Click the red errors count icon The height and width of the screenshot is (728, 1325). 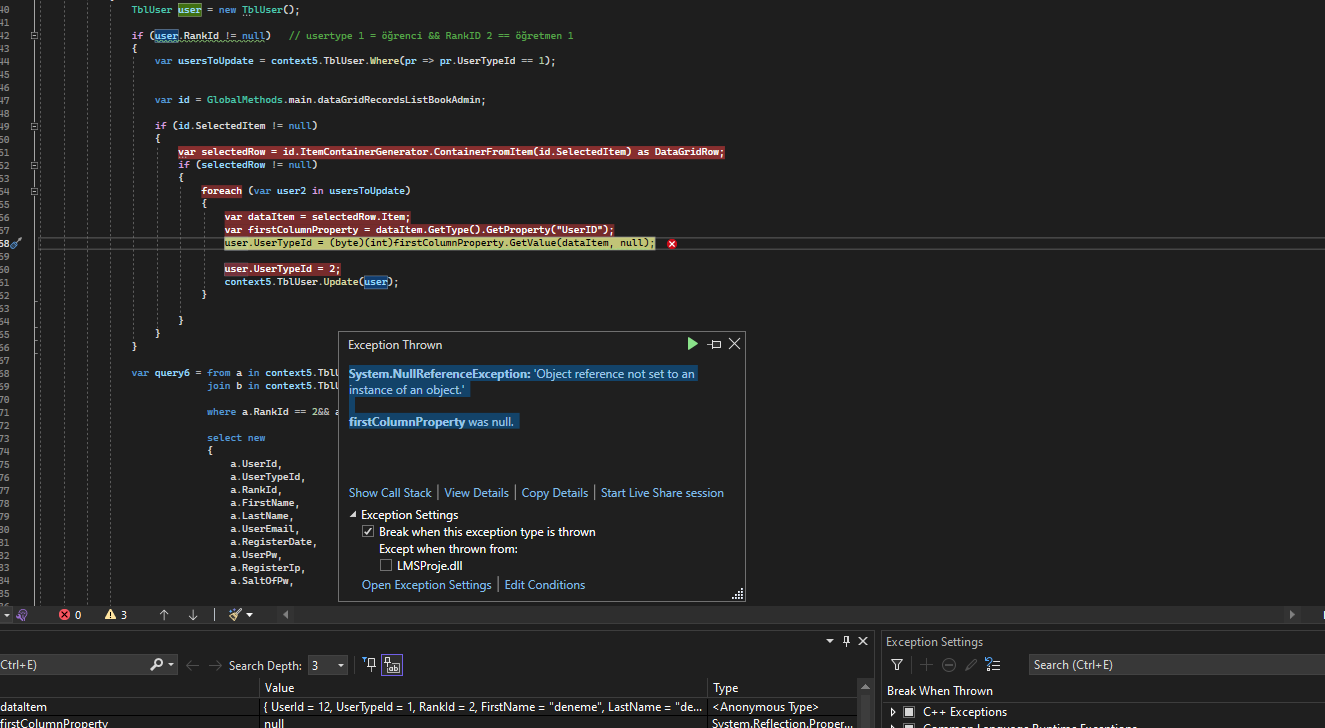(x=65, y=615)
